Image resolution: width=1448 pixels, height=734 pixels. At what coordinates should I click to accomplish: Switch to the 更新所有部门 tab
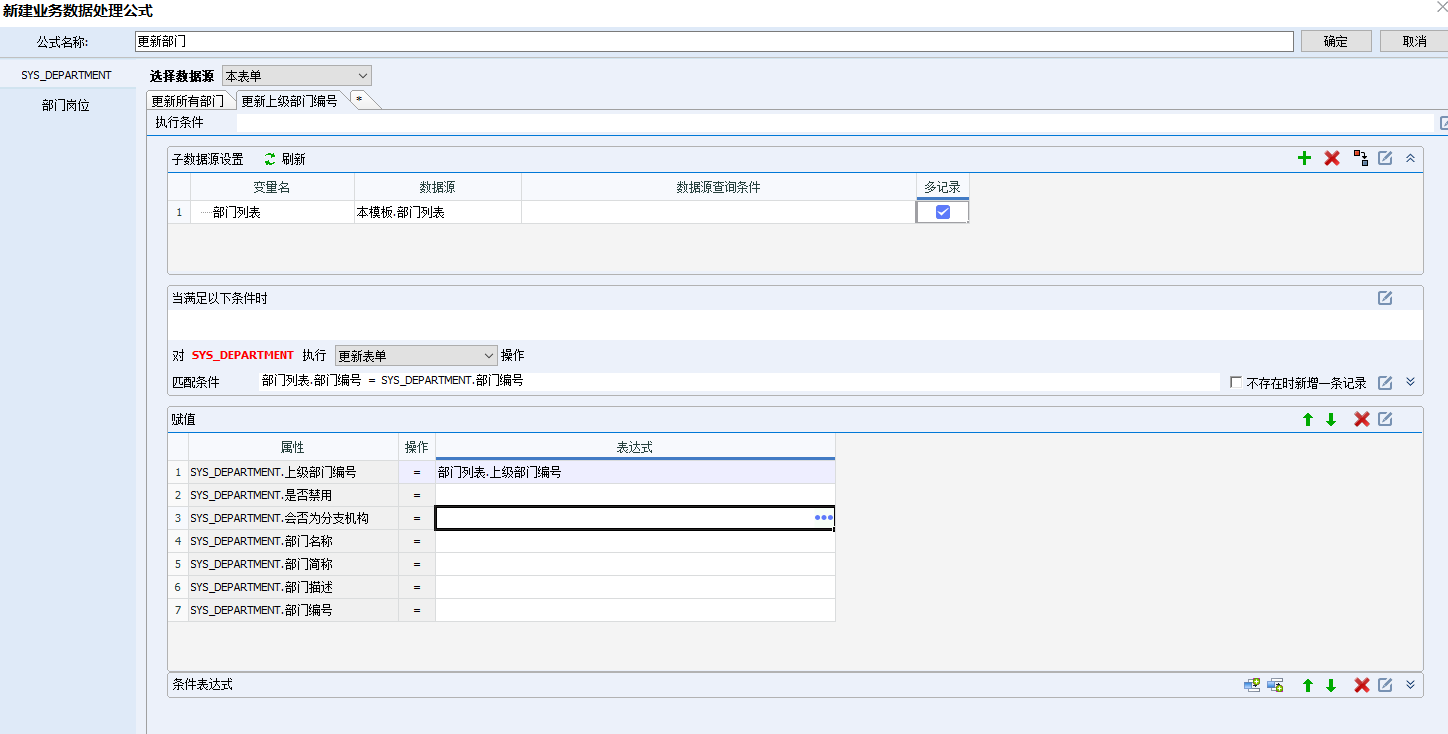click(188, 101)
